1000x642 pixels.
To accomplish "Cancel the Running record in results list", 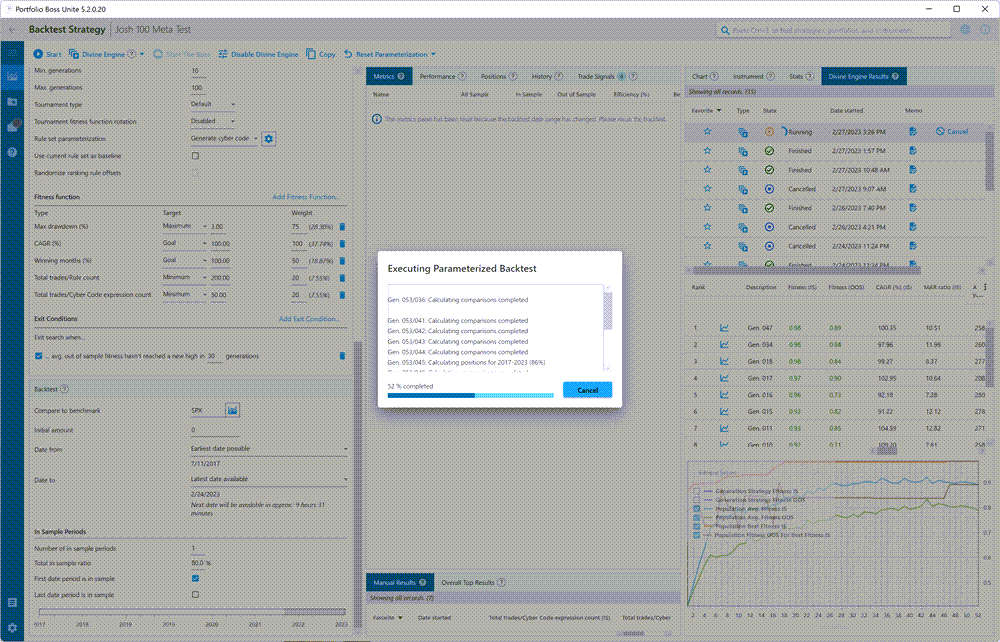I will [x=952, y=131].
